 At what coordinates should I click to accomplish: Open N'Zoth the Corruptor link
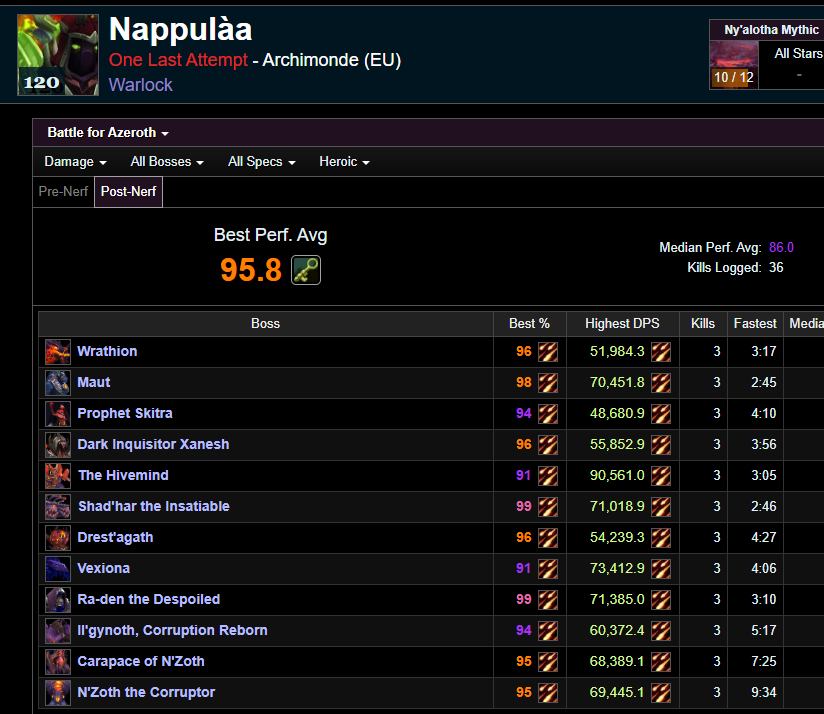pos(146,692)
